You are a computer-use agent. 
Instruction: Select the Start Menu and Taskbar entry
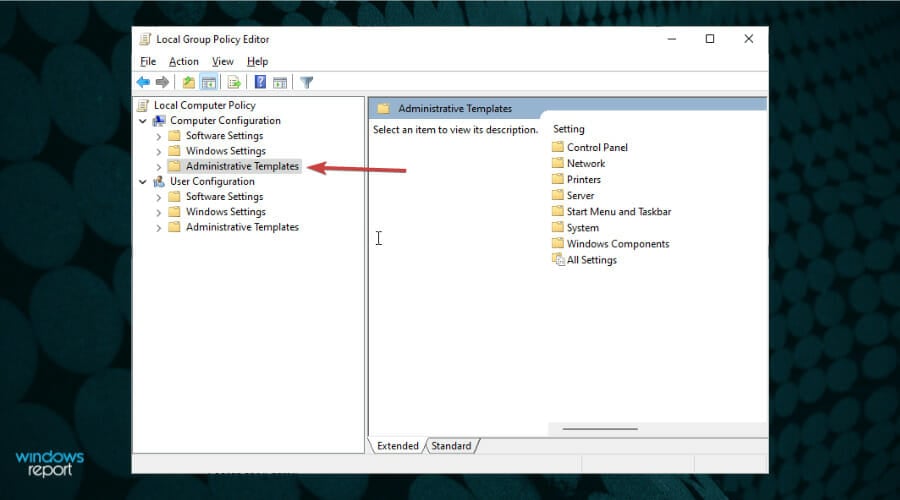coord(619,211)
